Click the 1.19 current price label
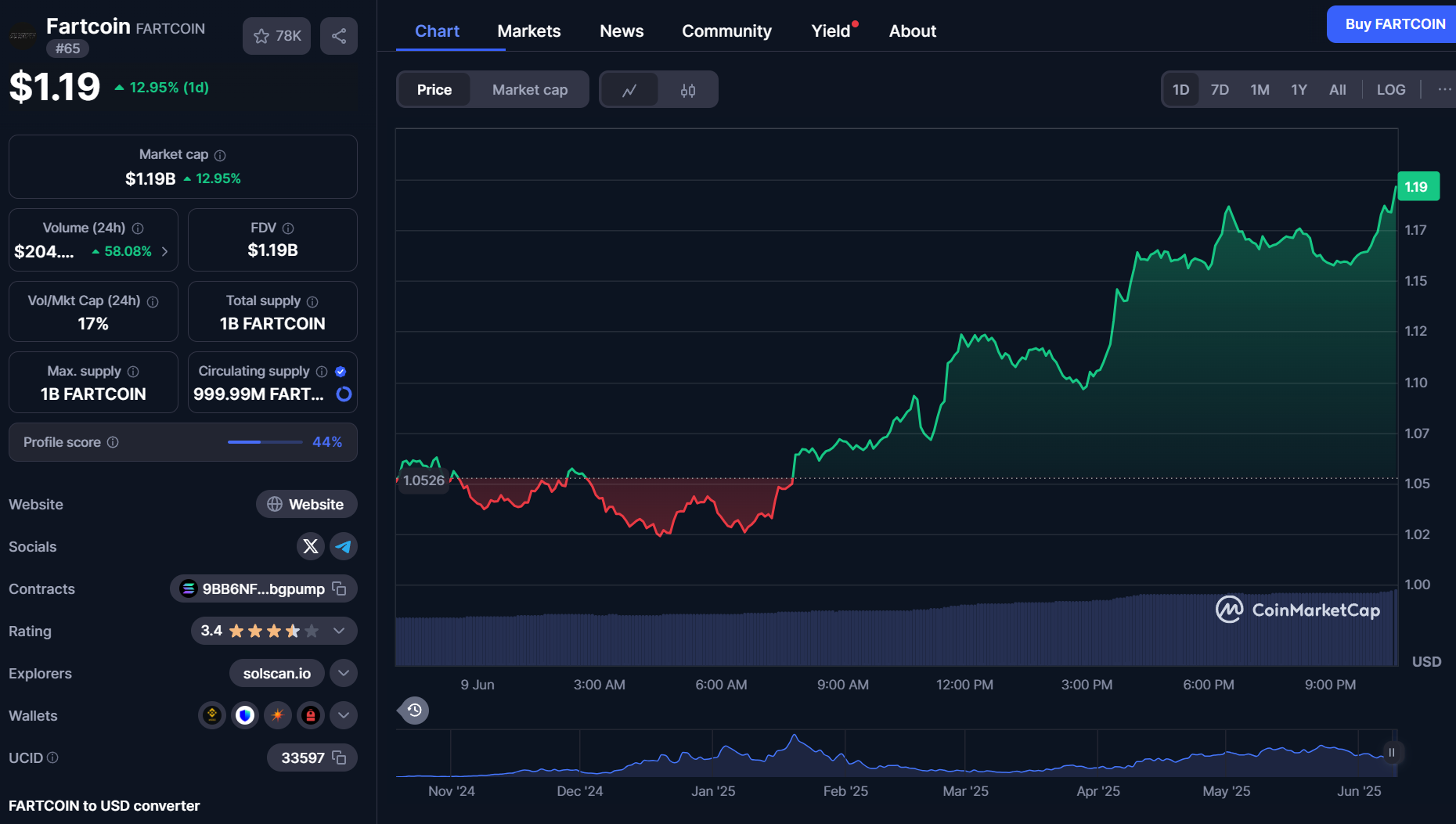The image size is (1456, 824). click(x=1418, y=187)
